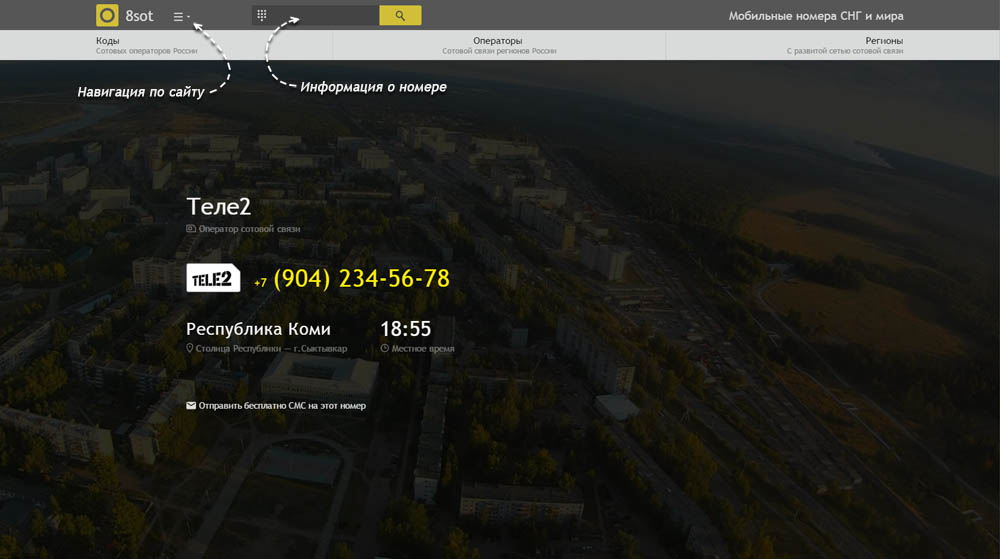The width and height of the screenshot is (1000, 559).
Task: Open 'Отправить бесплатно СМС на этот номер'
Action: pos(282,405)
